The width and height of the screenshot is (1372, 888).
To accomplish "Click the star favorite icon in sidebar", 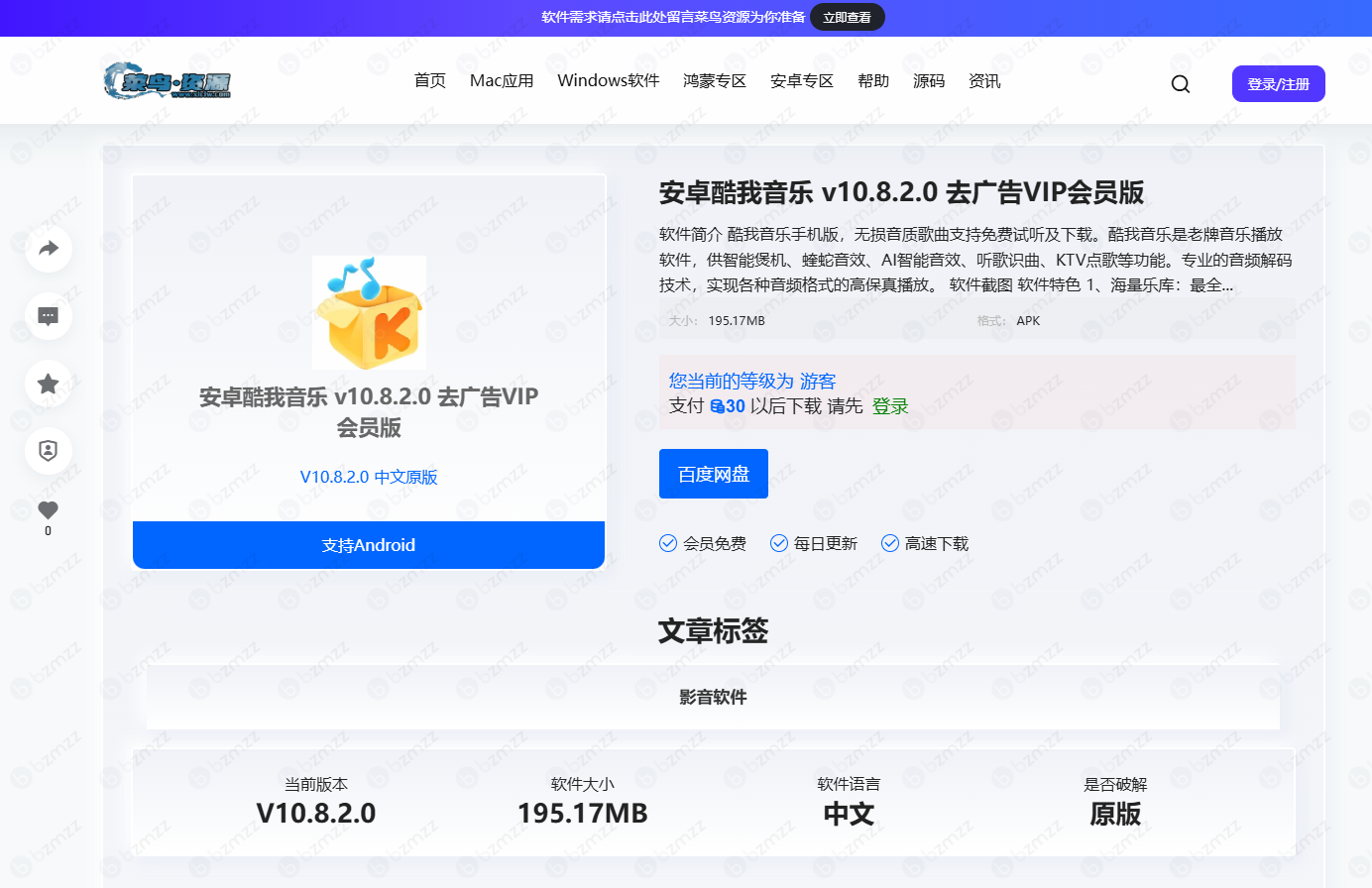I will click(49, 384).
